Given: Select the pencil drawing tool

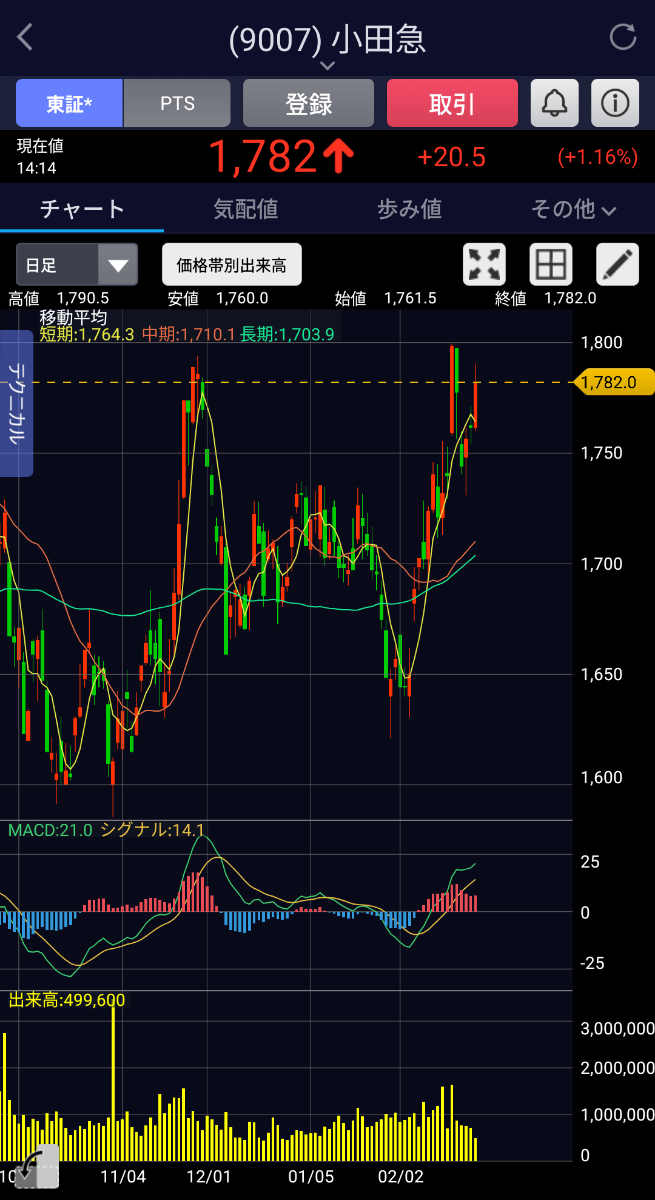Looking at the screenshot, I should point(617,265).
